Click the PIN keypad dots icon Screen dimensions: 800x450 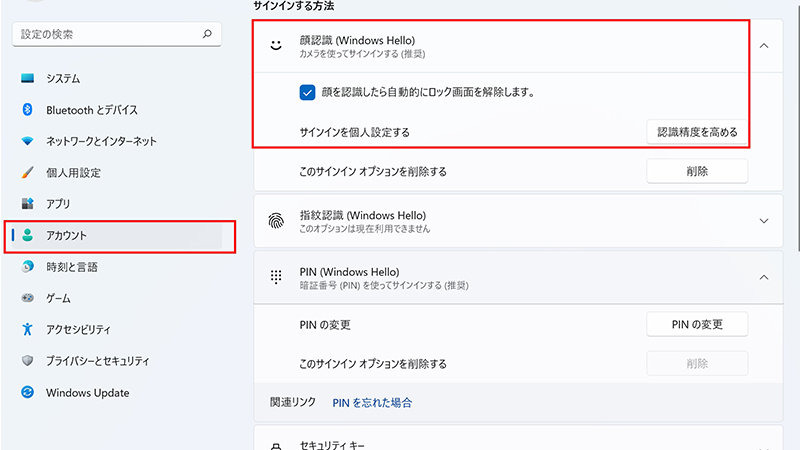276,277
